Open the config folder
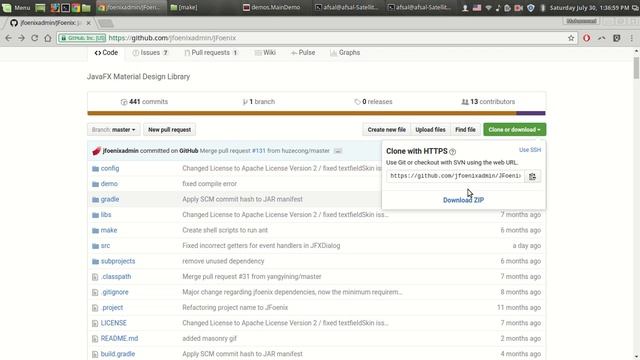This screenshot has width=640, height=360. coord(110,168)
